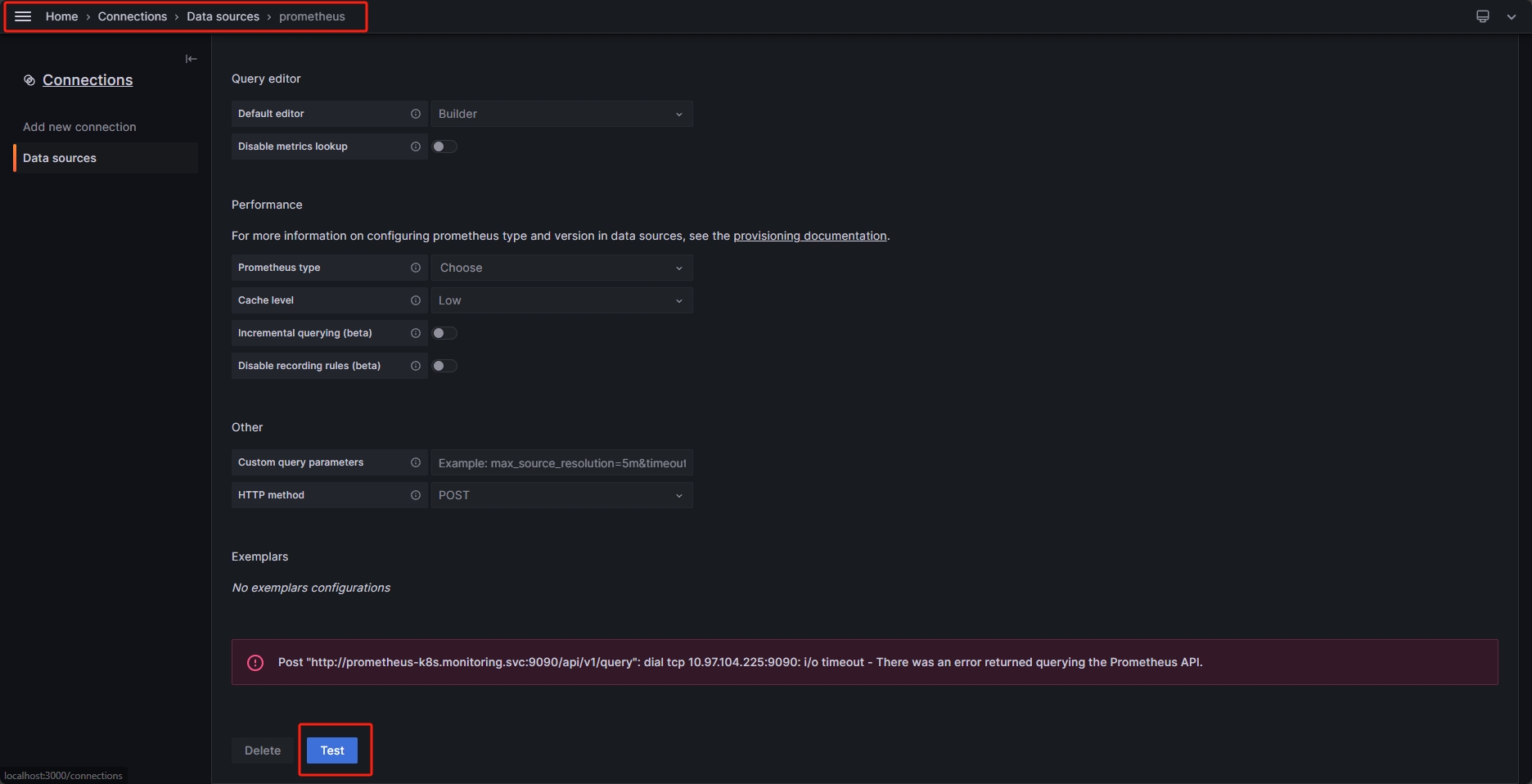
Task: Show info tooltip for Prometheus type
Action: point(416,268)
